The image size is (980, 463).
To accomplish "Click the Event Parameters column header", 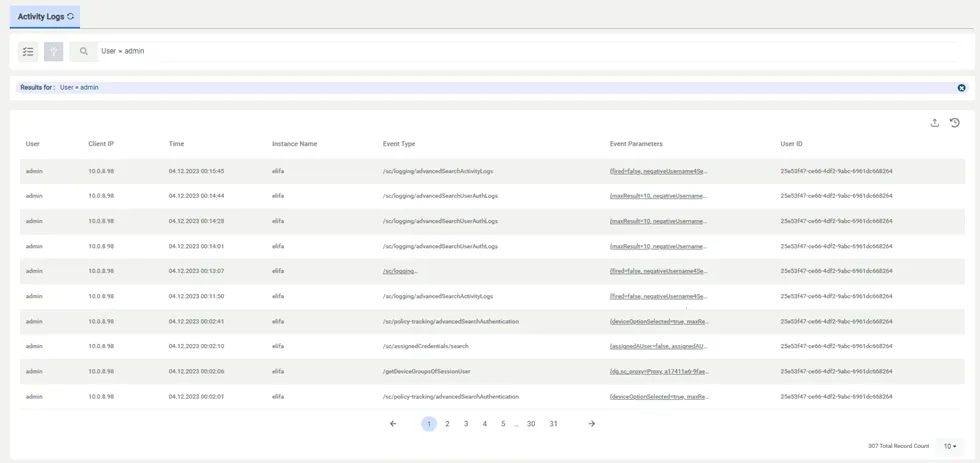I will [636, 144].
